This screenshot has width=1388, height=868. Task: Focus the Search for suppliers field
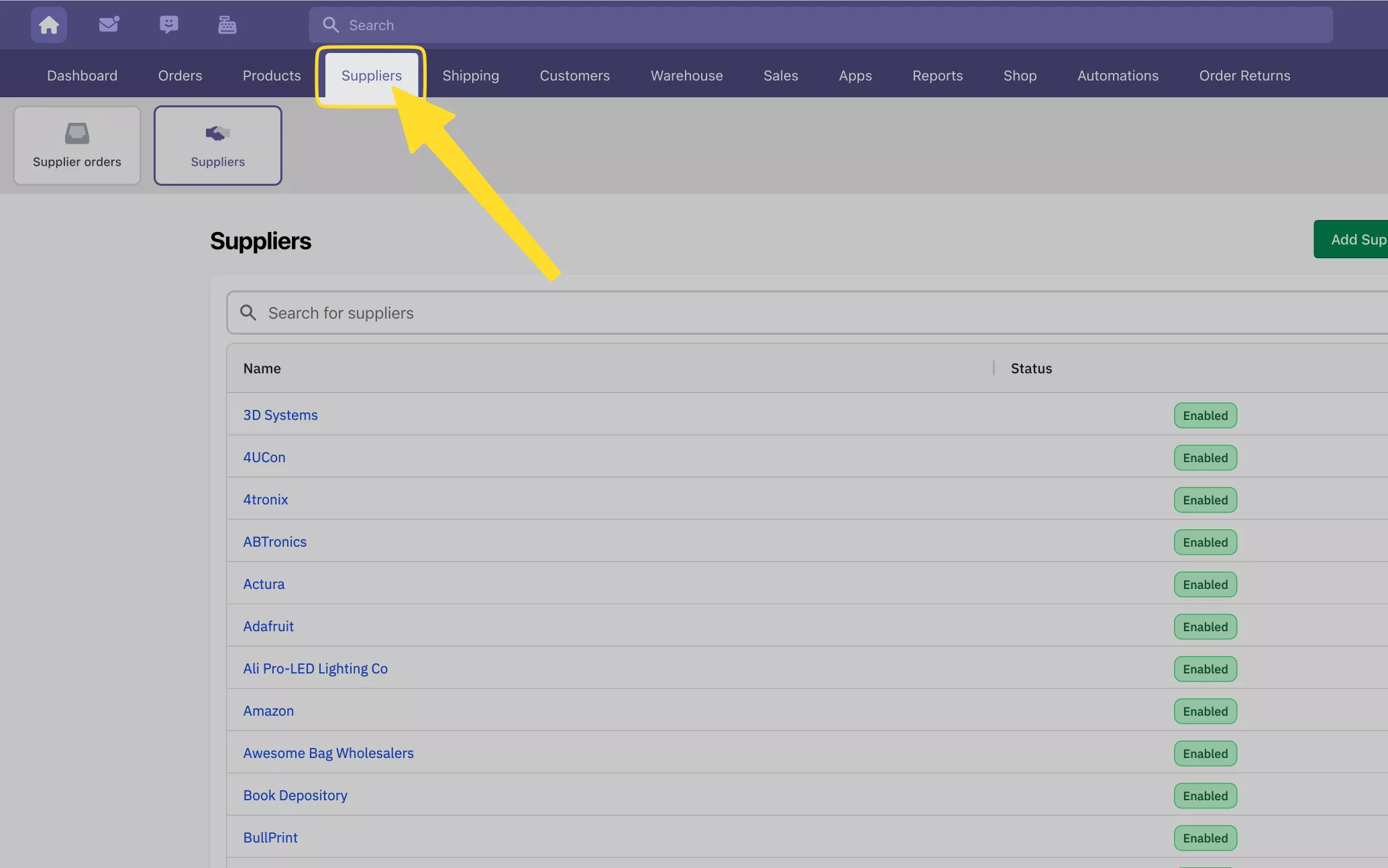[x=807, y=313]
